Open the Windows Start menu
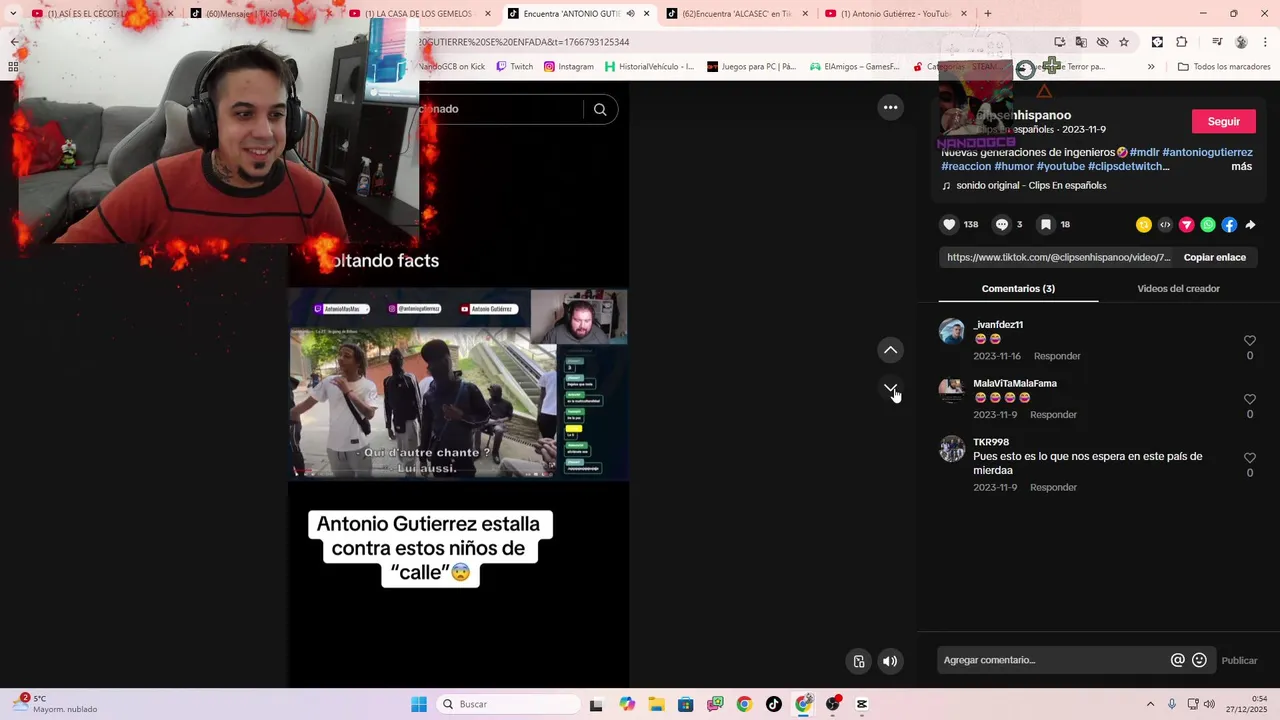The height and width of the screenshot is (720, 1280). coord(419,704)
